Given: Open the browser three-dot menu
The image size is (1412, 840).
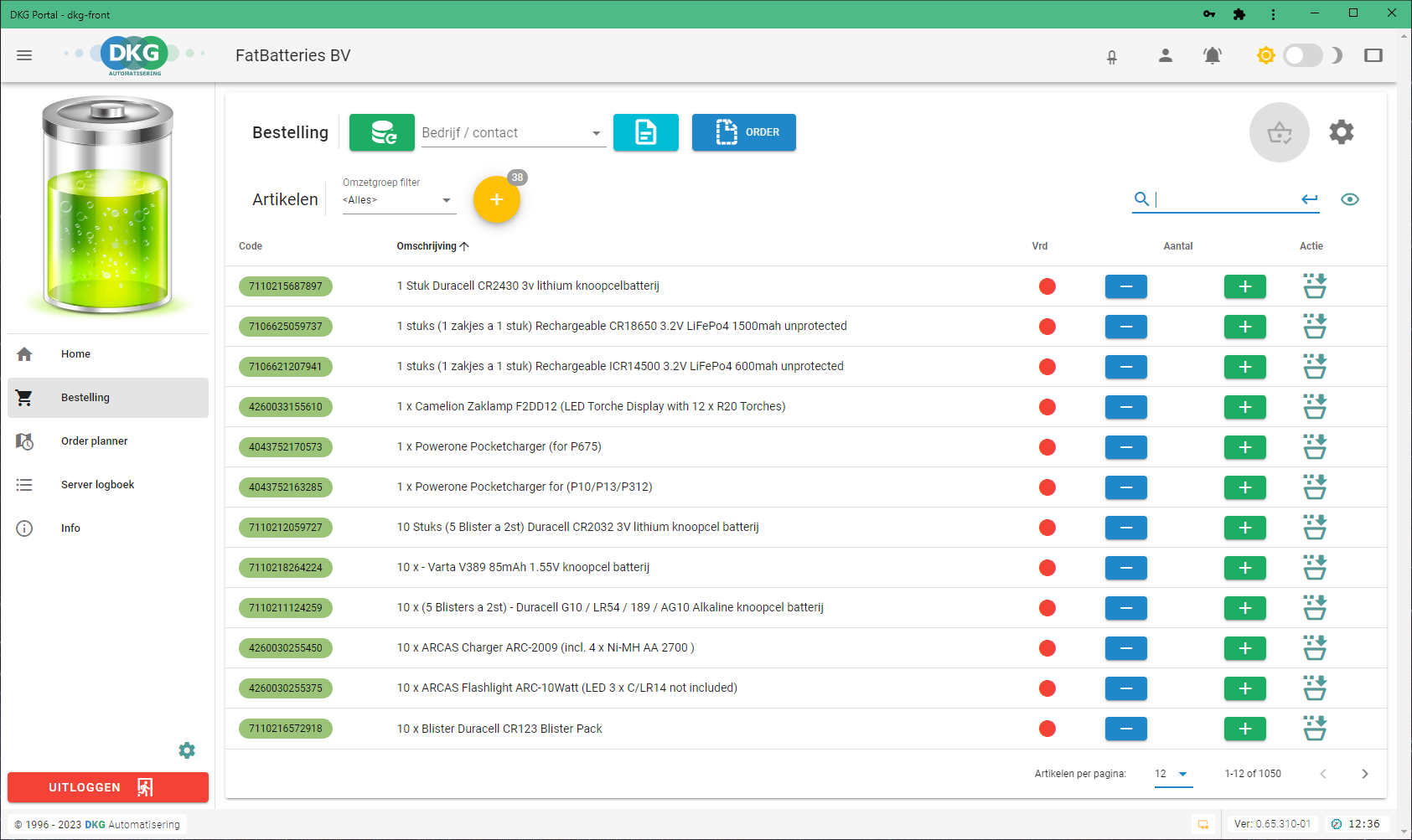Looking at the screenshot, I should point(1273,14).
